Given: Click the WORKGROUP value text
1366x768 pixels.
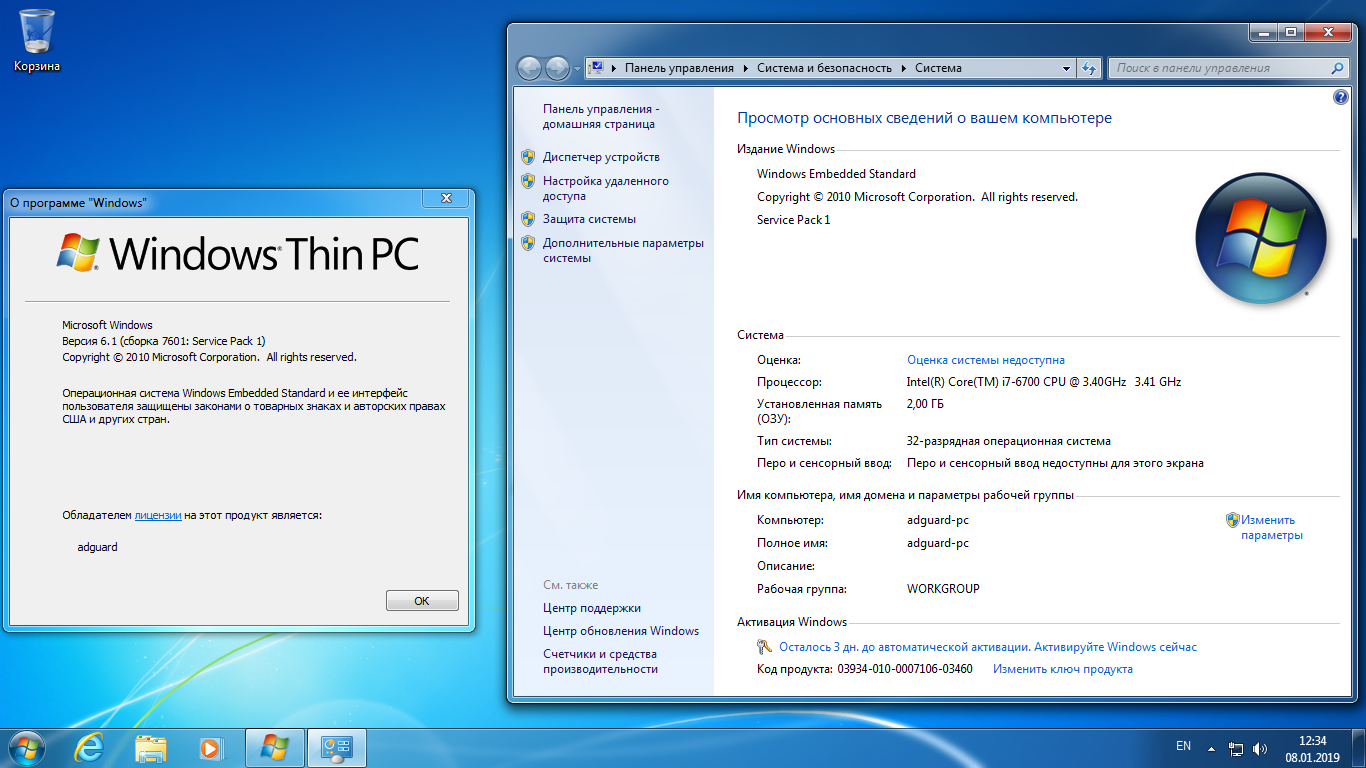Looking at the screenshot, I should tap(943, 589).
